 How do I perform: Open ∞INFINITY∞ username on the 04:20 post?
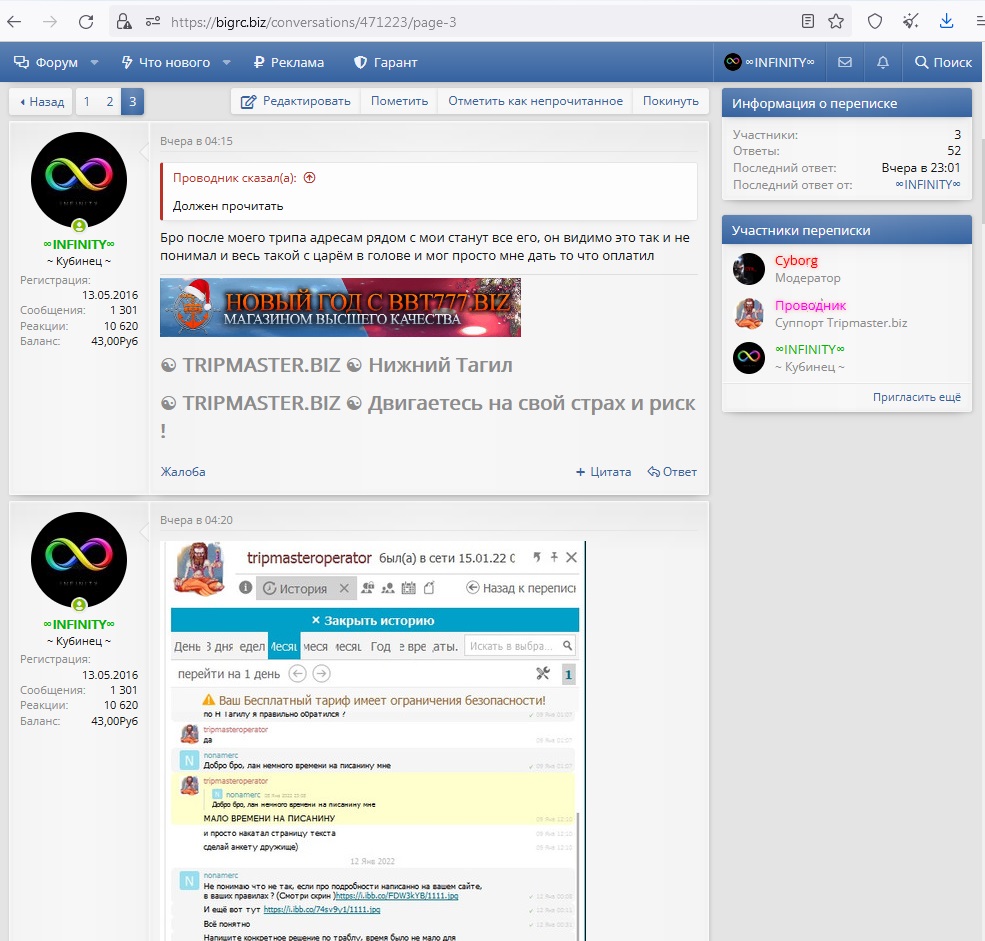point(79,624)
